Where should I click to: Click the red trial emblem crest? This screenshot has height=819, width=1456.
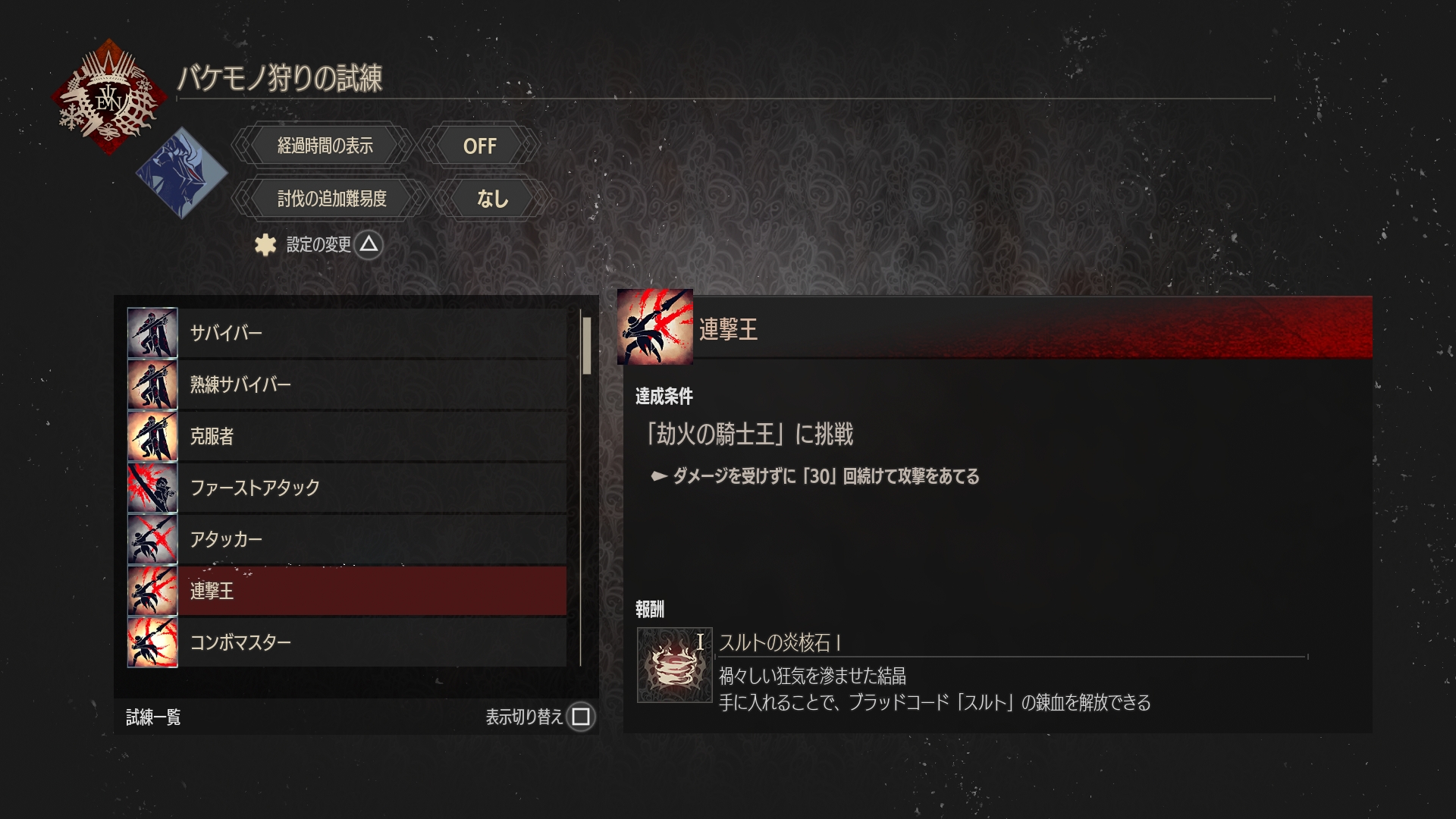click(109, 97)
